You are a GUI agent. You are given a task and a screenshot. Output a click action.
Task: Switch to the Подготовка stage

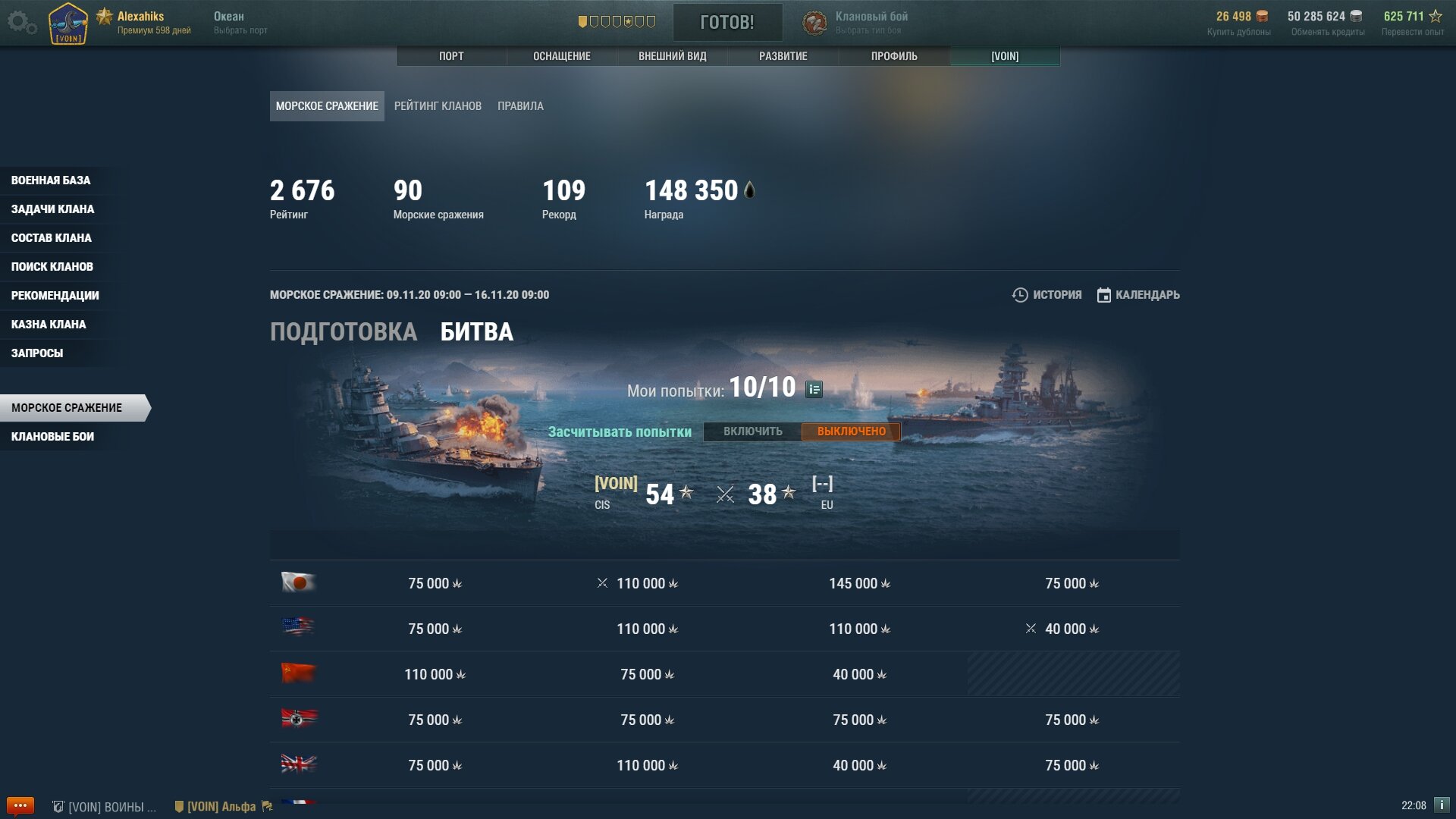point(344,332)
